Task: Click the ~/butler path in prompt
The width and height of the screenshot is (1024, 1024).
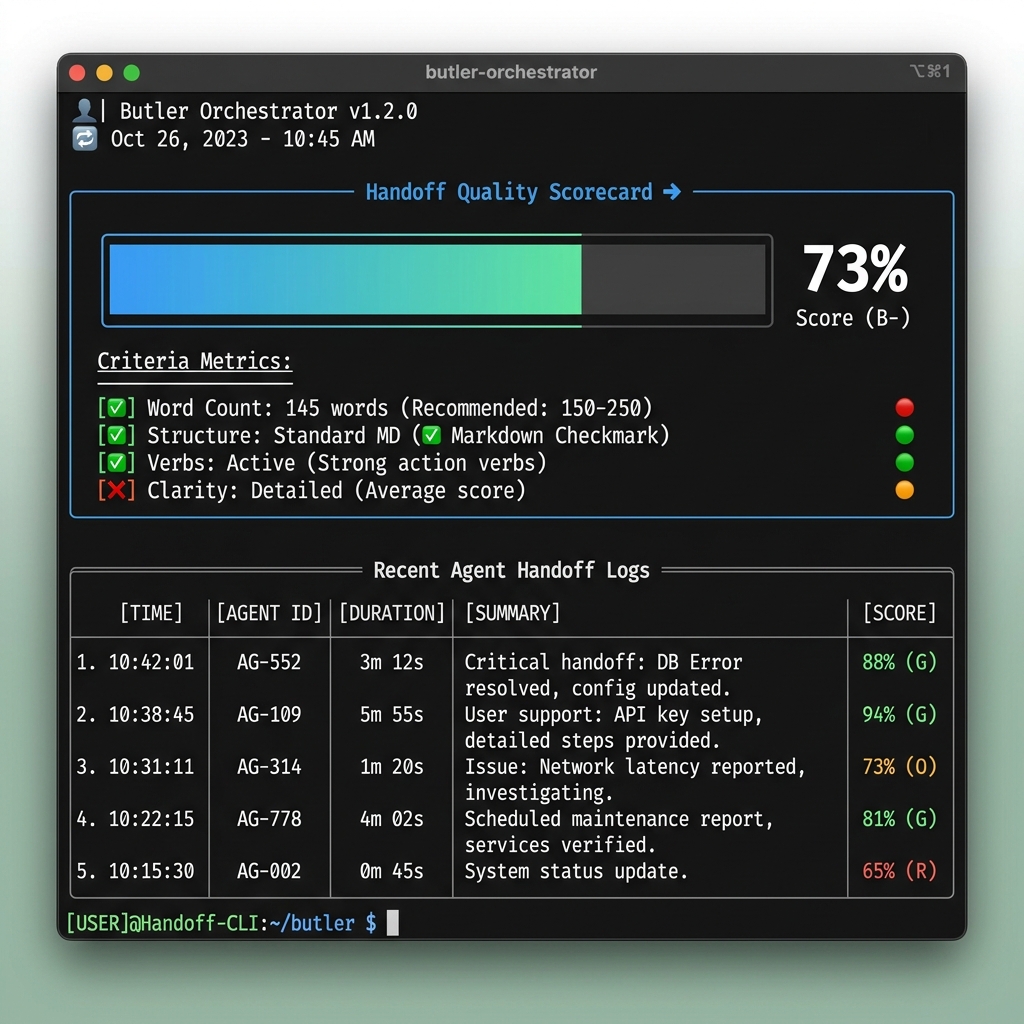Action: 312,923
